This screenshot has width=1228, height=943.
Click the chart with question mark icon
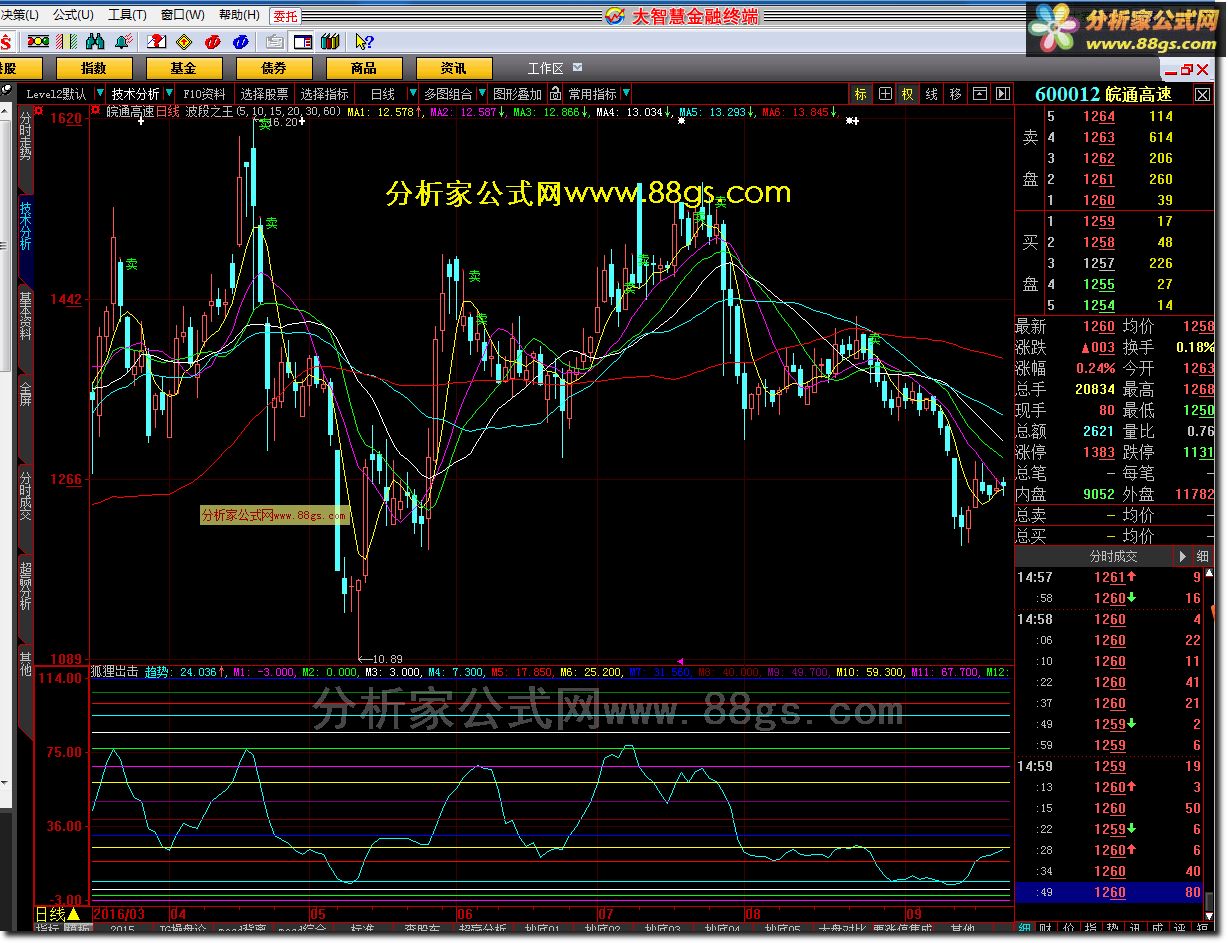tap(156, 42)
